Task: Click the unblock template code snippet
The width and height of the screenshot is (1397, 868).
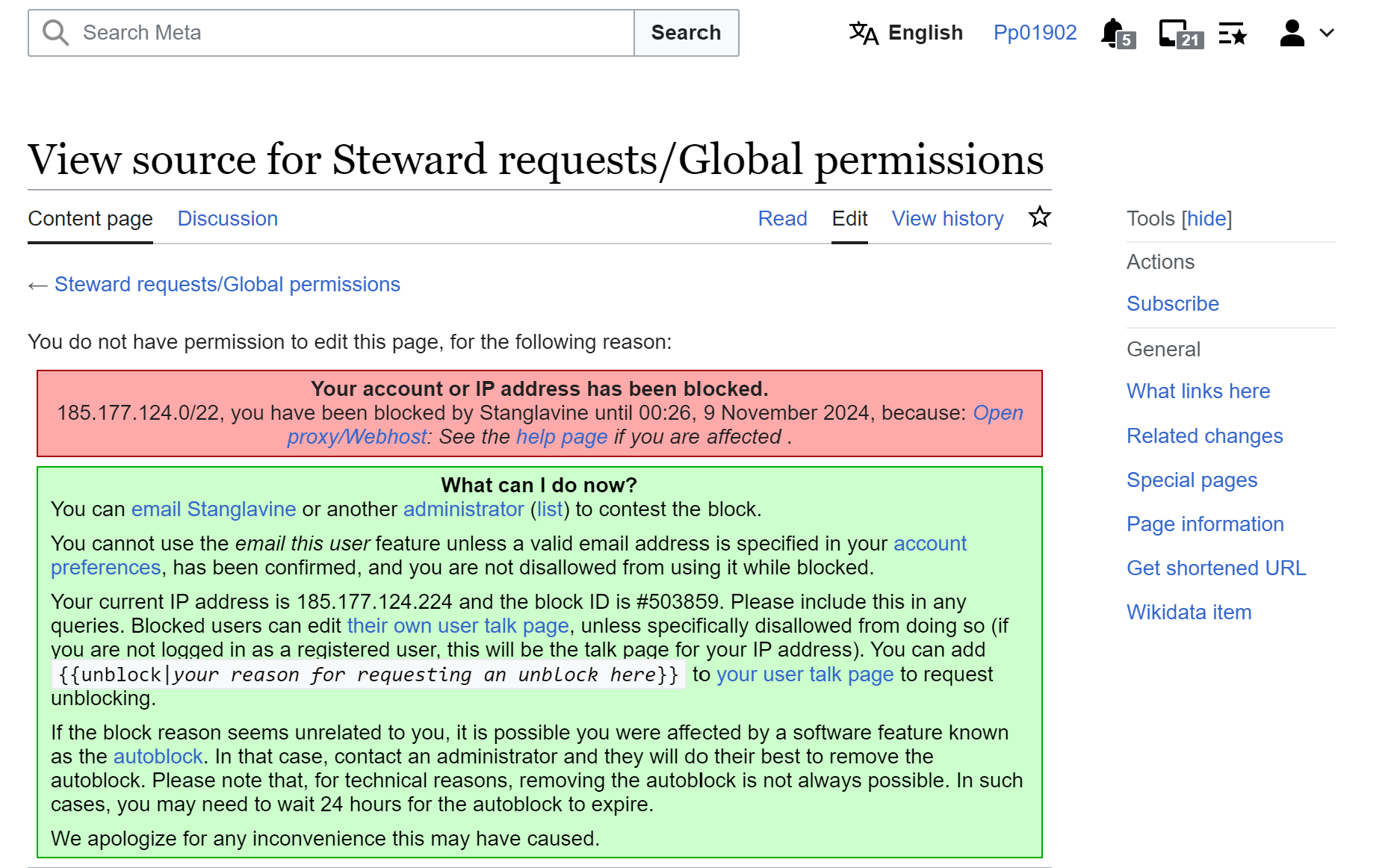Action: point(368,675)
